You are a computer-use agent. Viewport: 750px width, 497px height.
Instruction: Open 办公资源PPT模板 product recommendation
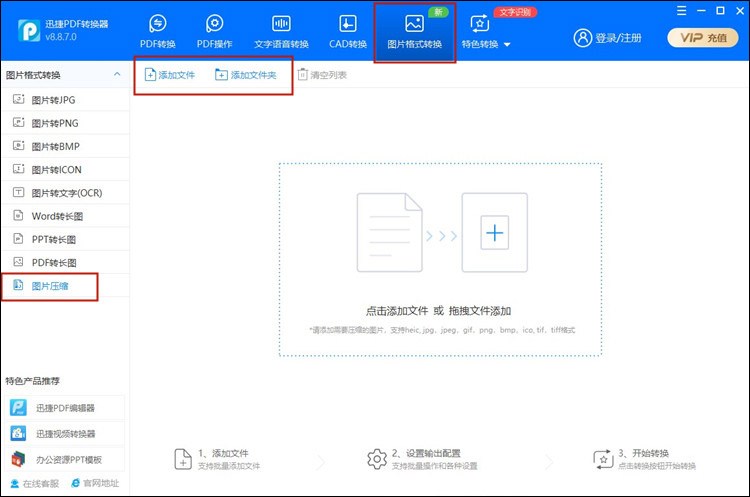click(66, 460)
